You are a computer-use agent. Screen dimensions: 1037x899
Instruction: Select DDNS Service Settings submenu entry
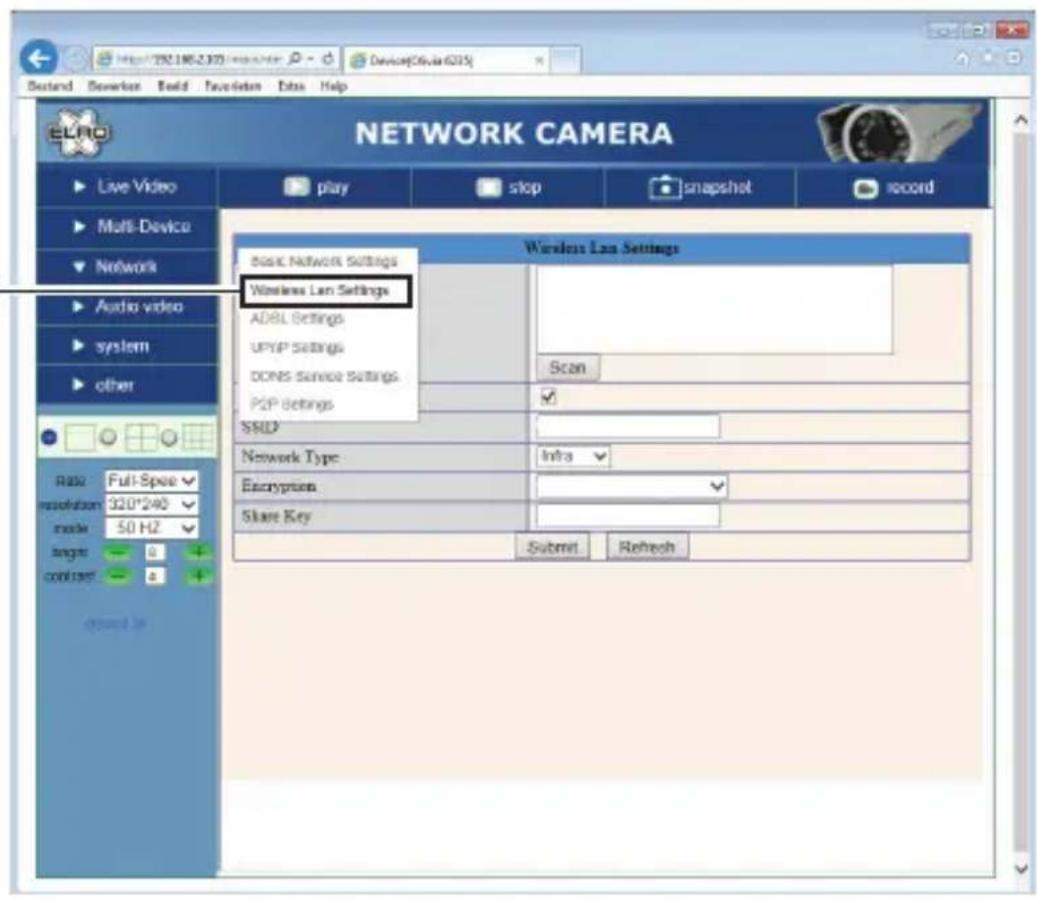[324, 376]
